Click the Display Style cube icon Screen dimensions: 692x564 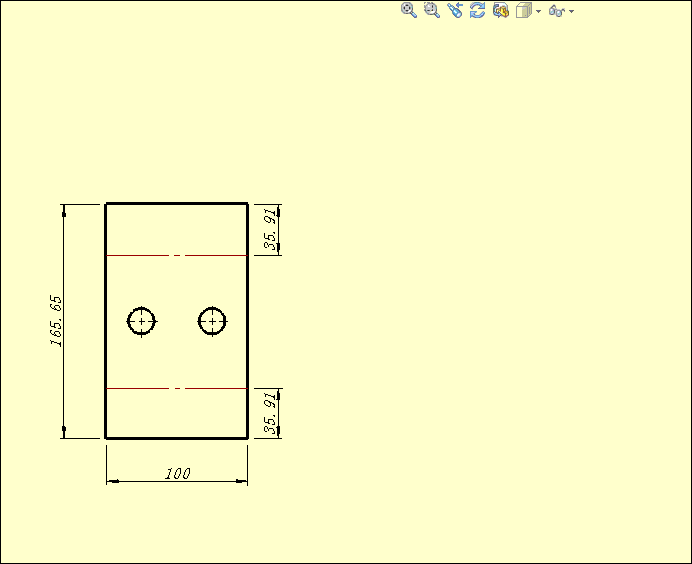(523, 10)
